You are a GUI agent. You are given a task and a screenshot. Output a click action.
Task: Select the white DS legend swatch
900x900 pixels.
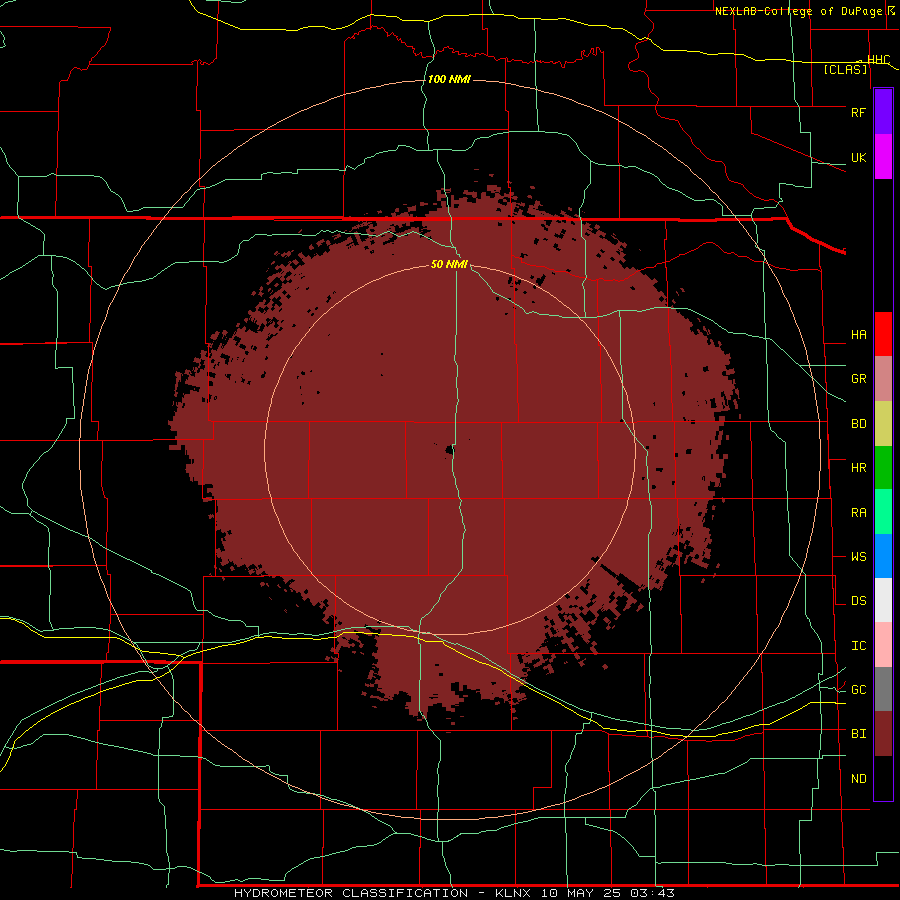[883, 600]
